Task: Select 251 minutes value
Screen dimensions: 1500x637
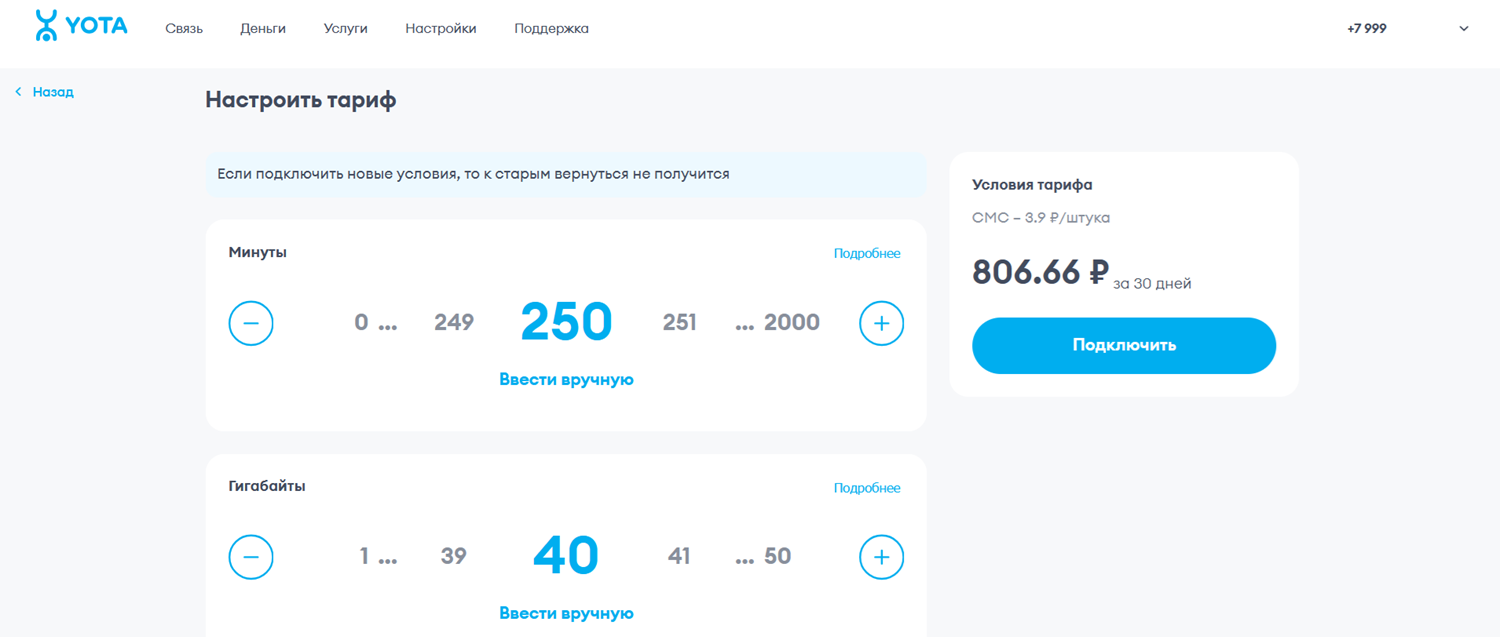Action: pyautogui.click(x=679, y=323)
